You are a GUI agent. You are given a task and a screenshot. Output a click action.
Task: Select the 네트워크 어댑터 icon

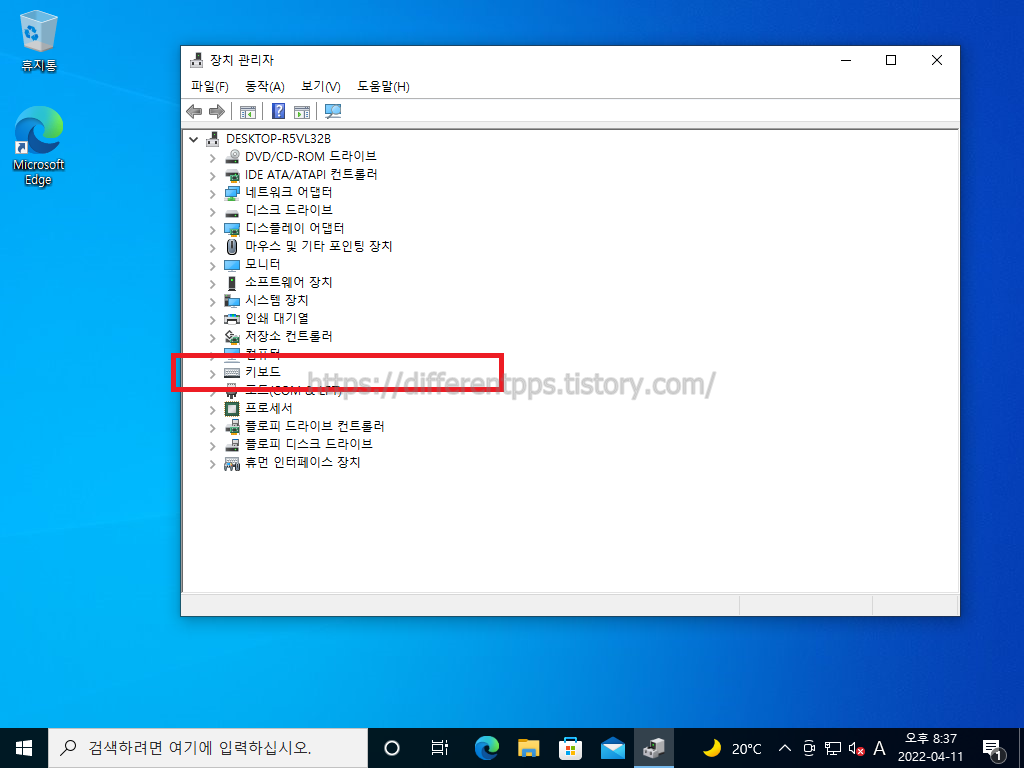232,193
